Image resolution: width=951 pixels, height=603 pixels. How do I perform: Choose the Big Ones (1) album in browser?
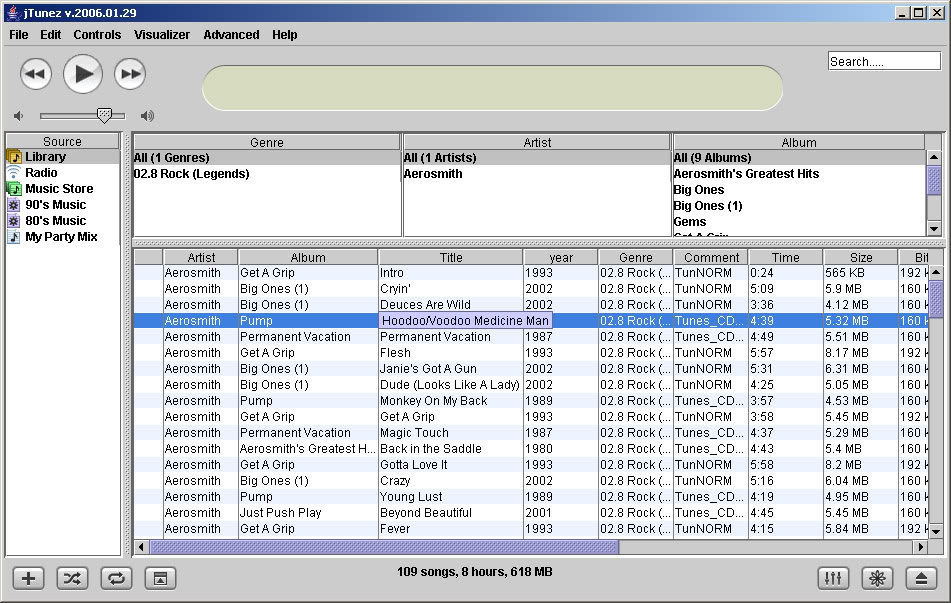[799, 206]
